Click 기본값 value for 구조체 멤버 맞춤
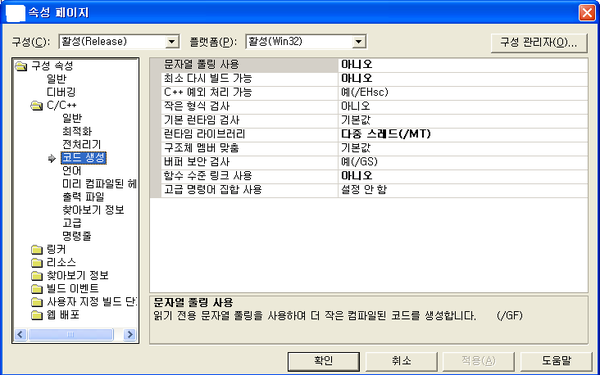This screenshot has height=375, width=600. pyautogui.click(x=463, y=148)
